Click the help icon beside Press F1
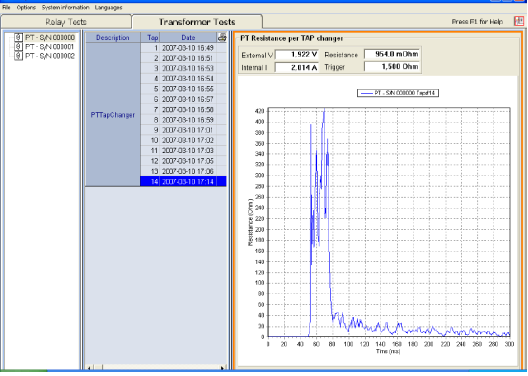The width and height of the screenshot is (528, 376). [x=519, y=21]
